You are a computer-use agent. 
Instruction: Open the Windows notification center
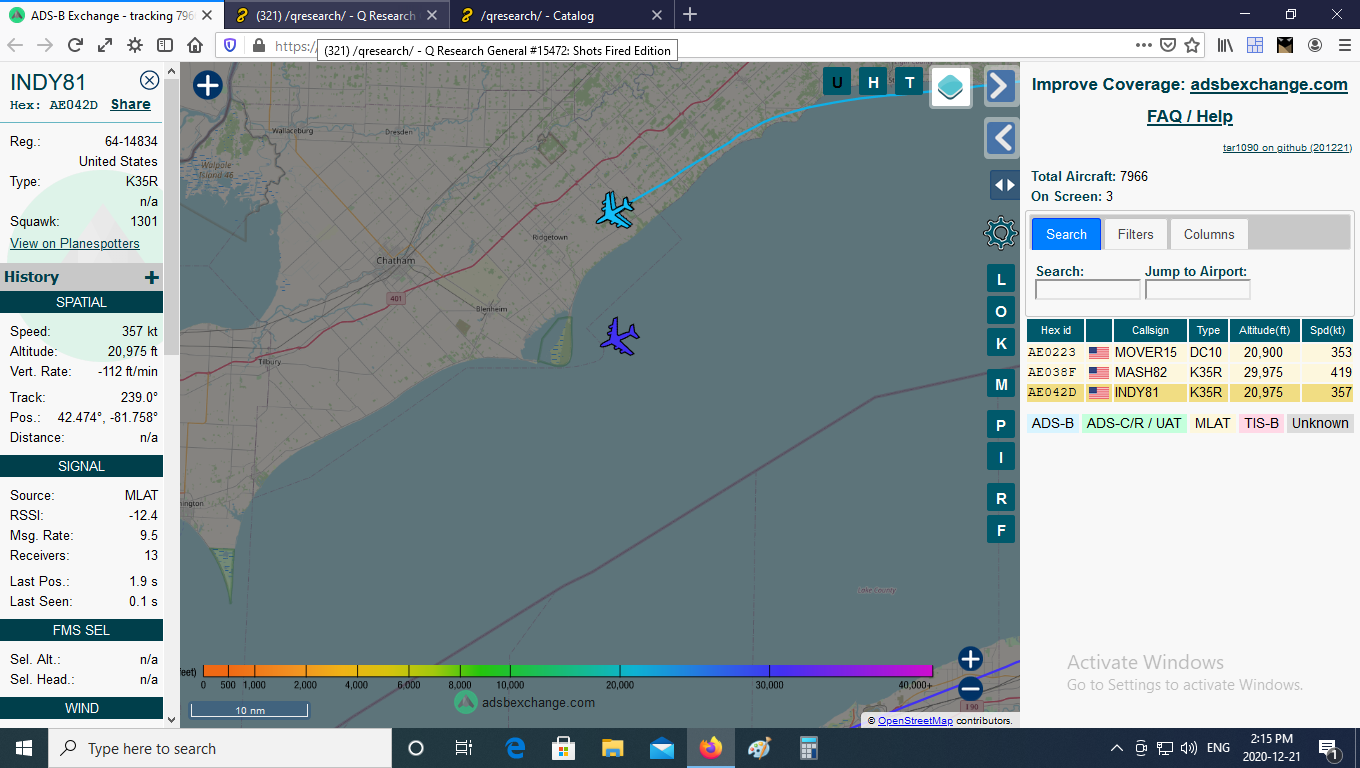click(1330, 748)
